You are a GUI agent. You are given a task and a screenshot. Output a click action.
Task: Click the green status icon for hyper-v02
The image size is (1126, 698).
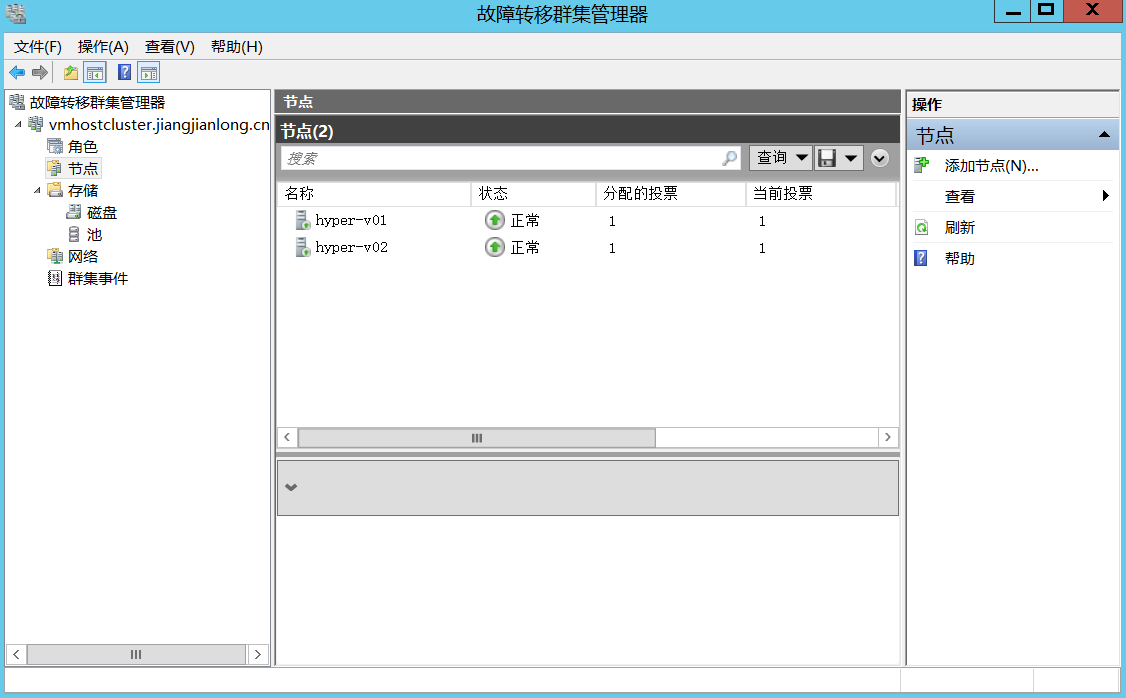click(x=494, y=247)
